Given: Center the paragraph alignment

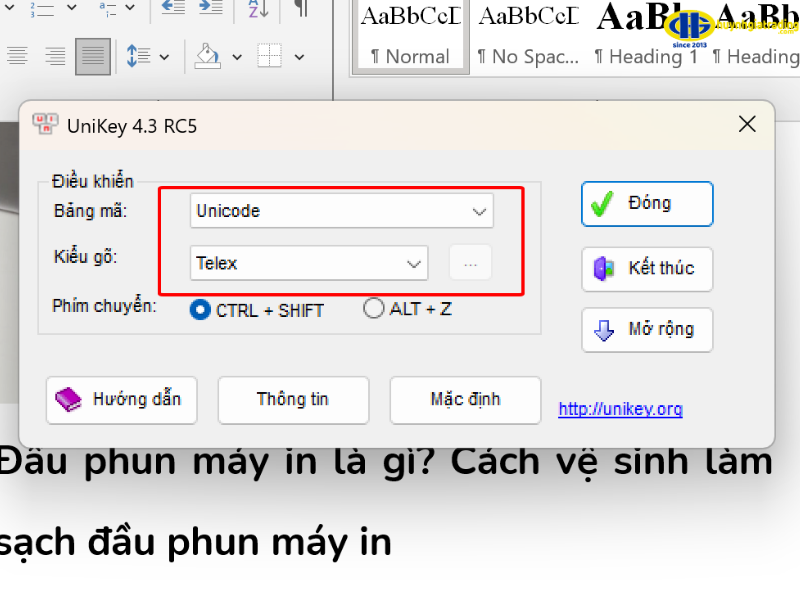Looking at the screenshot, I should pos(54,55).
